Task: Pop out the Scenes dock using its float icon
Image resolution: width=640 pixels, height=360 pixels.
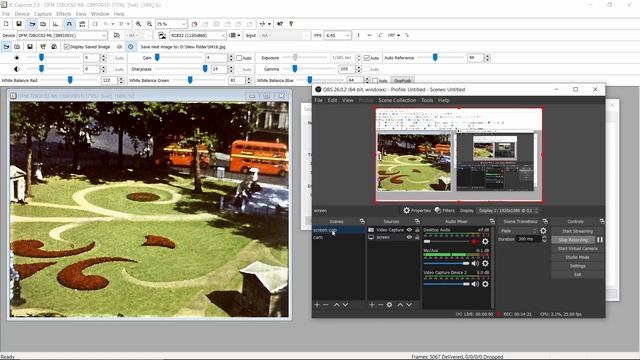Action: pyautogui.click(x=362, y=221)
